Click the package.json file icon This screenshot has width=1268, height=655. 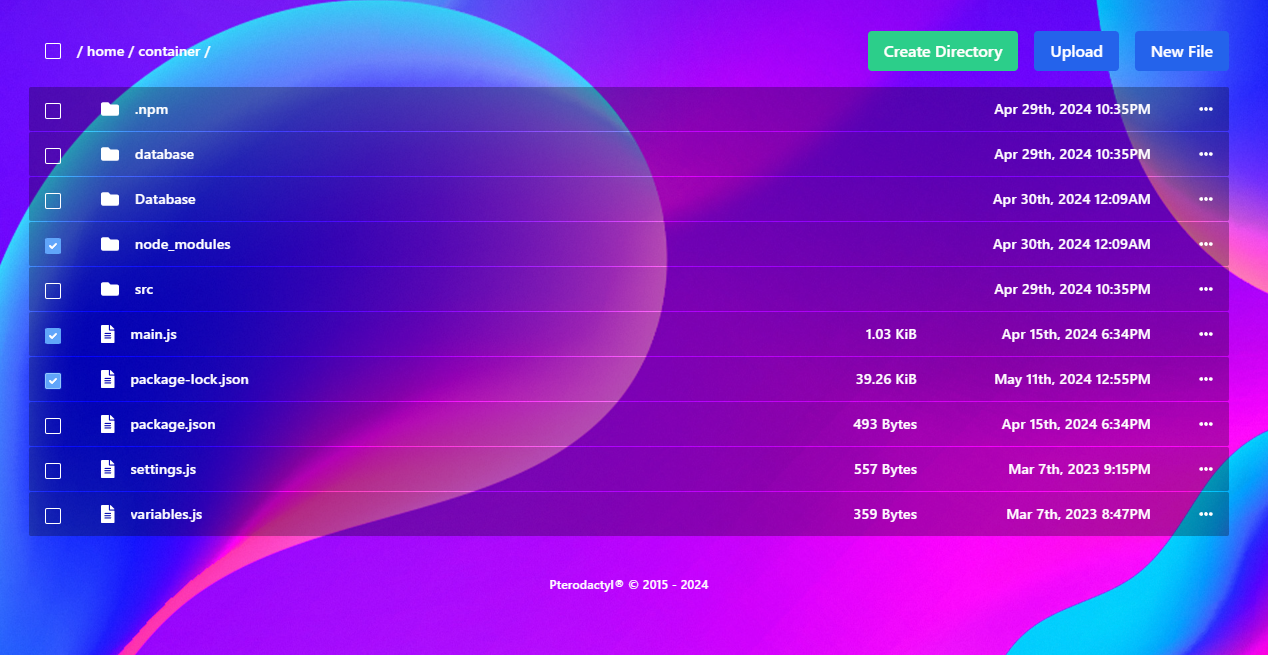tap(108, 424)
